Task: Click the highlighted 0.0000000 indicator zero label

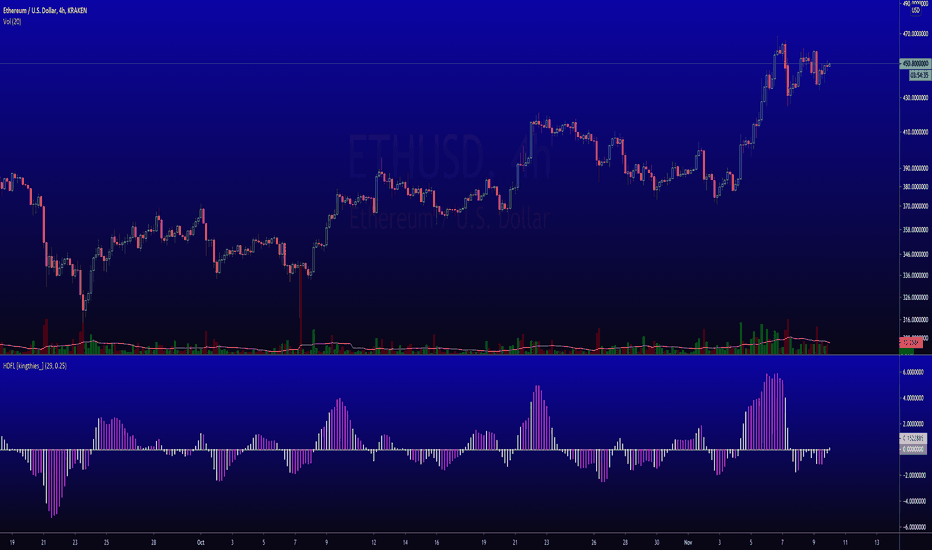Action: (x=914, y=450)
